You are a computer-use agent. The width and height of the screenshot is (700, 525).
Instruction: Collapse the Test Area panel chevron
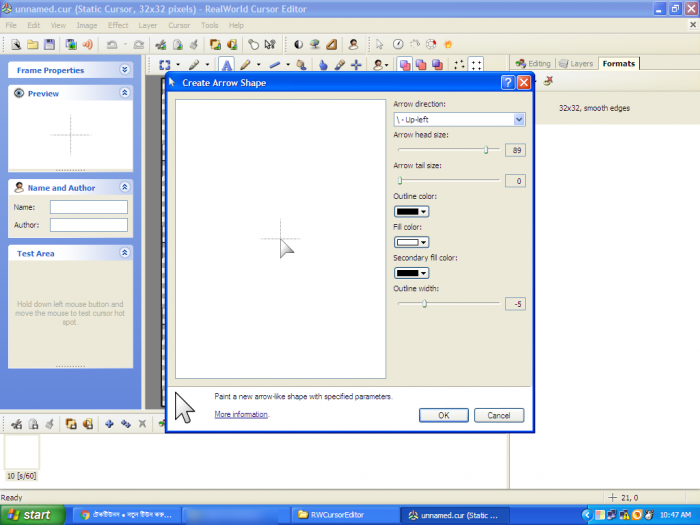coord(125,253)
